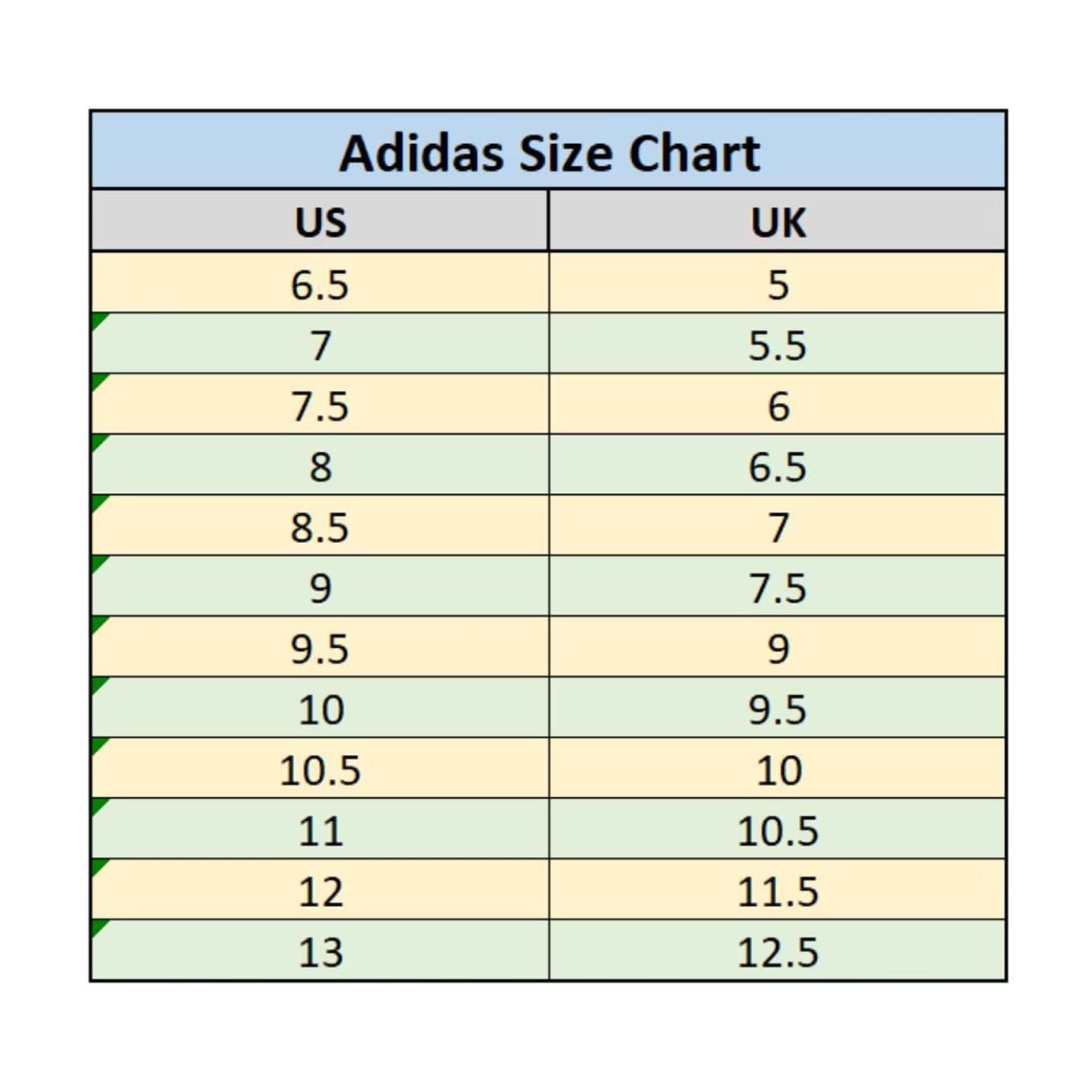Select the US 11 cell
The height and width of the screenshot is (1092, 1092).
(320, 830)
